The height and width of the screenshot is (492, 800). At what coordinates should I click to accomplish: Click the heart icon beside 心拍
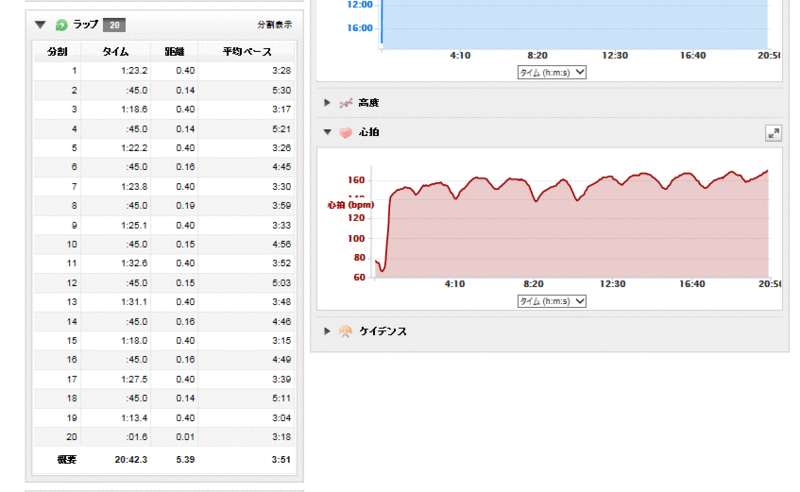pyautogui.click(x=345, y=132)
